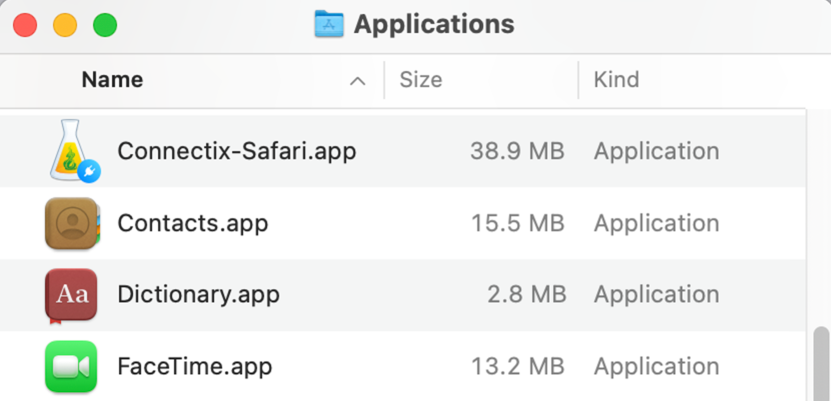Select the Dictionary app icon
This screenshot has width=831, height=401.
point(71,295)
